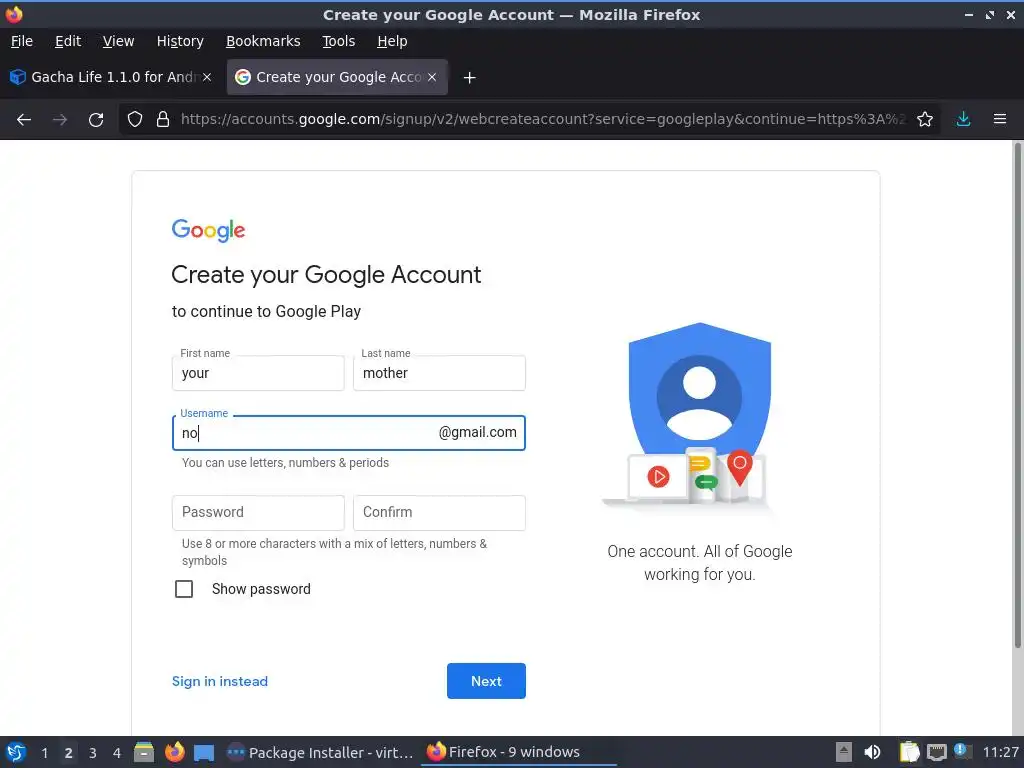Close the Gacha Life tab
This screenshot has width=1024, height=768.
point(207,77)
